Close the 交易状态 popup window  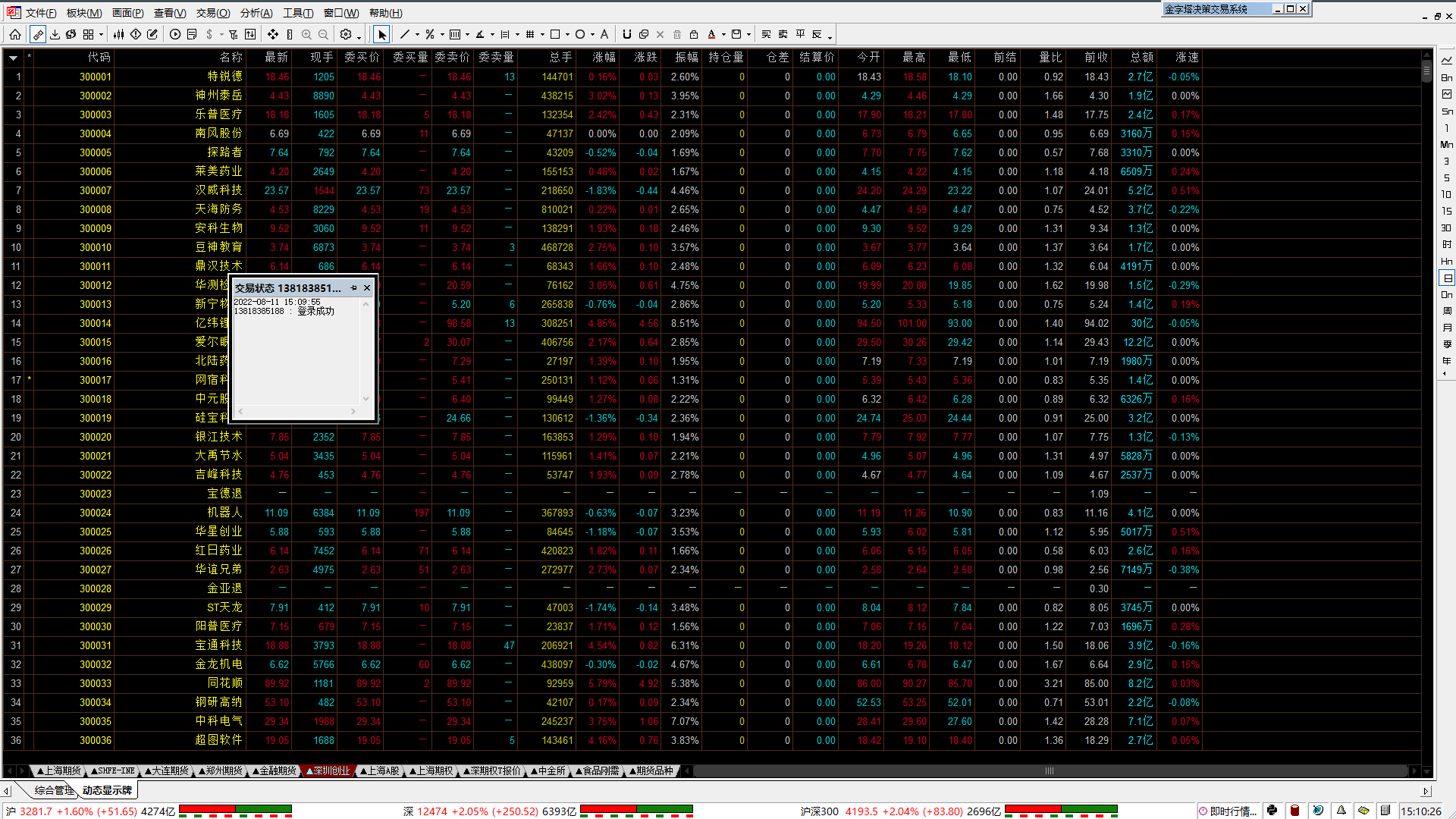pos(367,288)
